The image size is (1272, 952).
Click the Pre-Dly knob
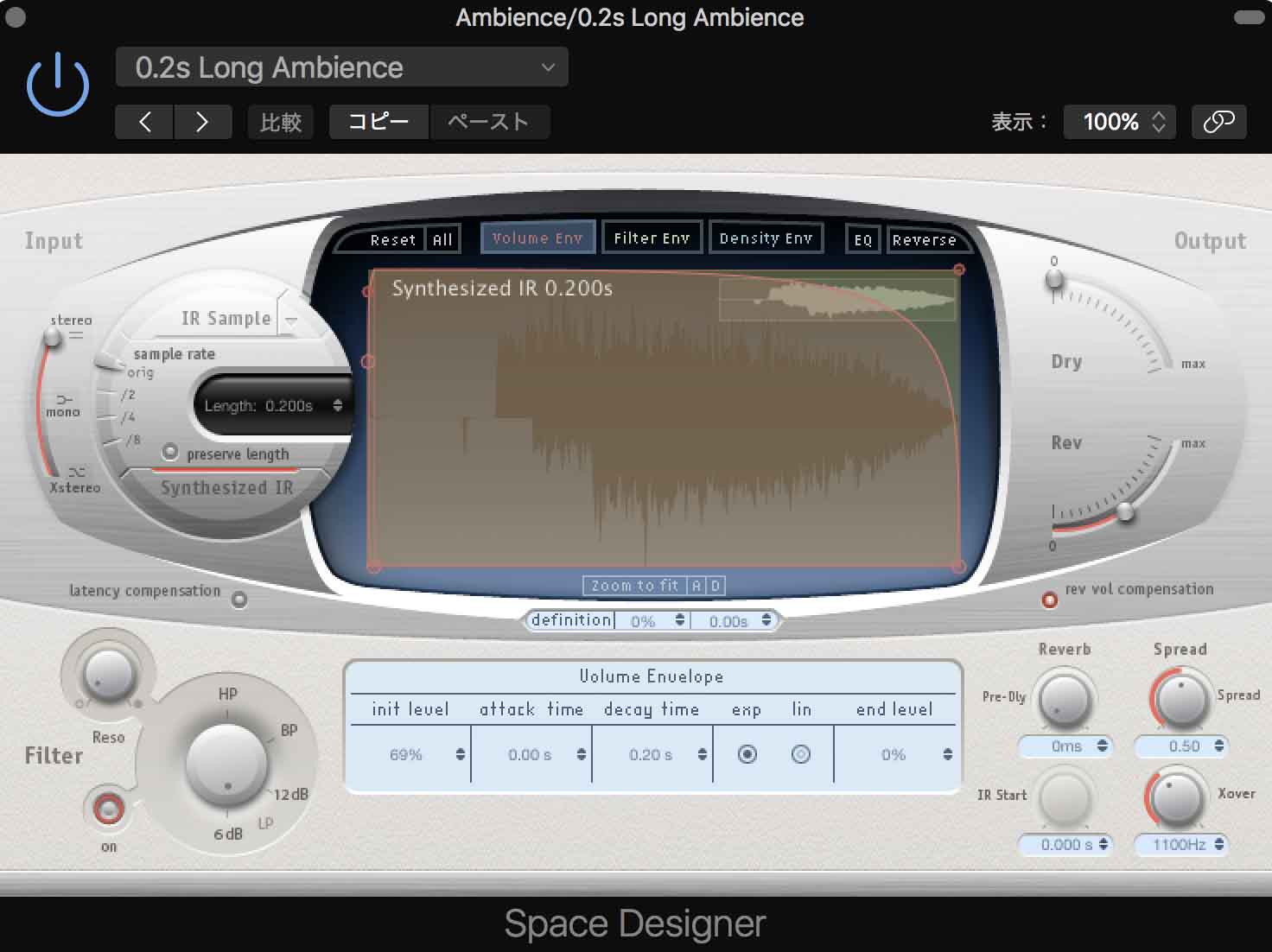(x=1064, y=700)
